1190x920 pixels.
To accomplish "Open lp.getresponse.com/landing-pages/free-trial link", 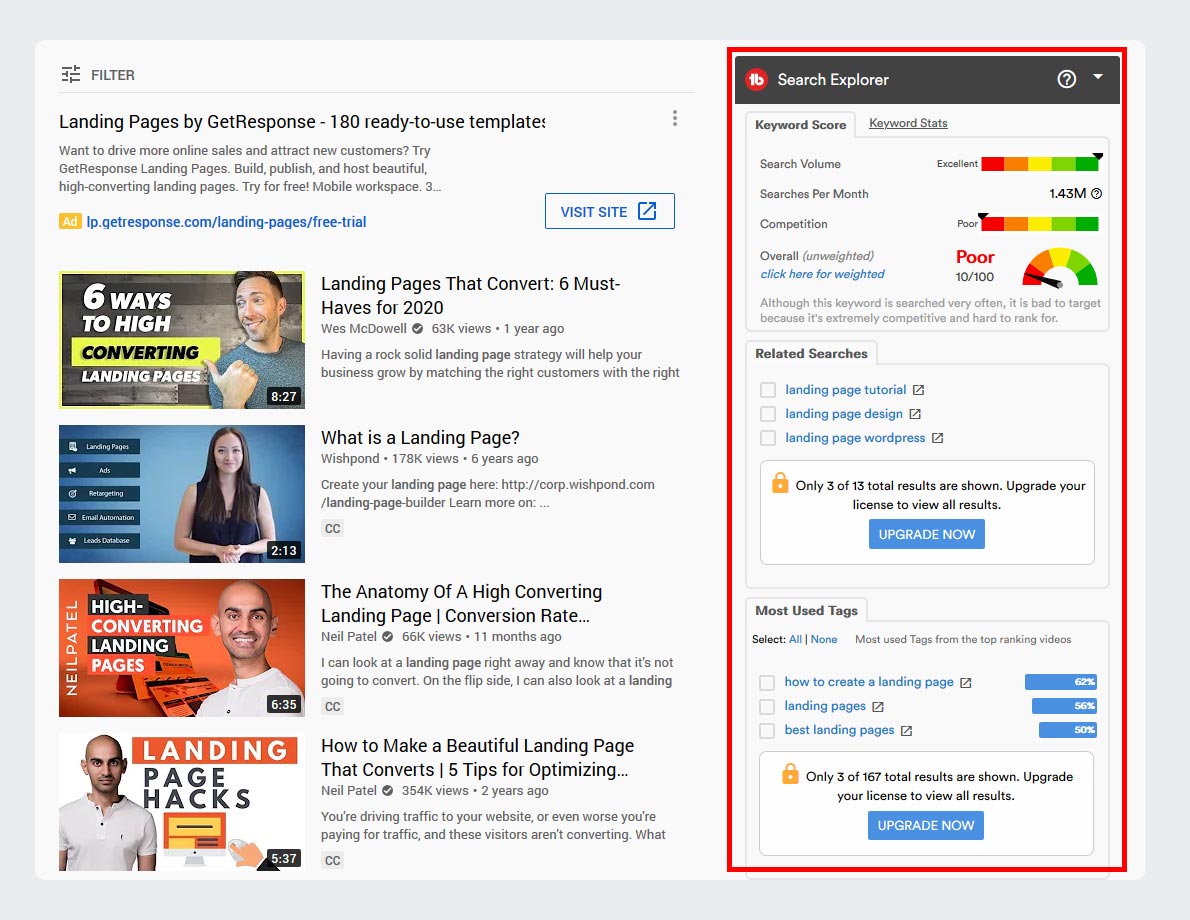I will (x=226, y=222).
